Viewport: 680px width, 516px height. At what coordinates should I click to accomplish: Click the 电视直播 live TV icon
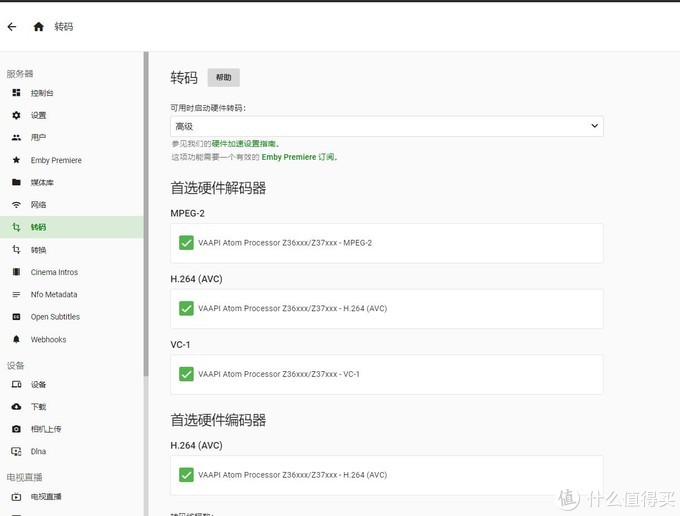pos(16,497)
